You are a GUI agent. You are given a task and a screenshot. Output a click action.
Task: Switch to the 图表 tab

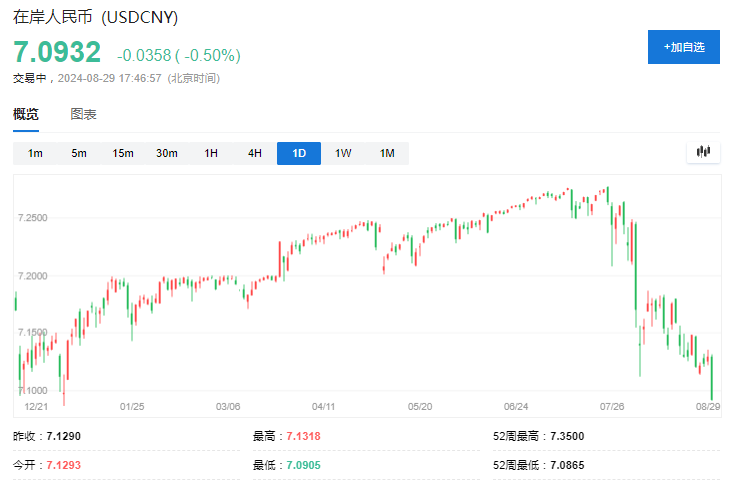pyautogui.click(x=84, y=115)
